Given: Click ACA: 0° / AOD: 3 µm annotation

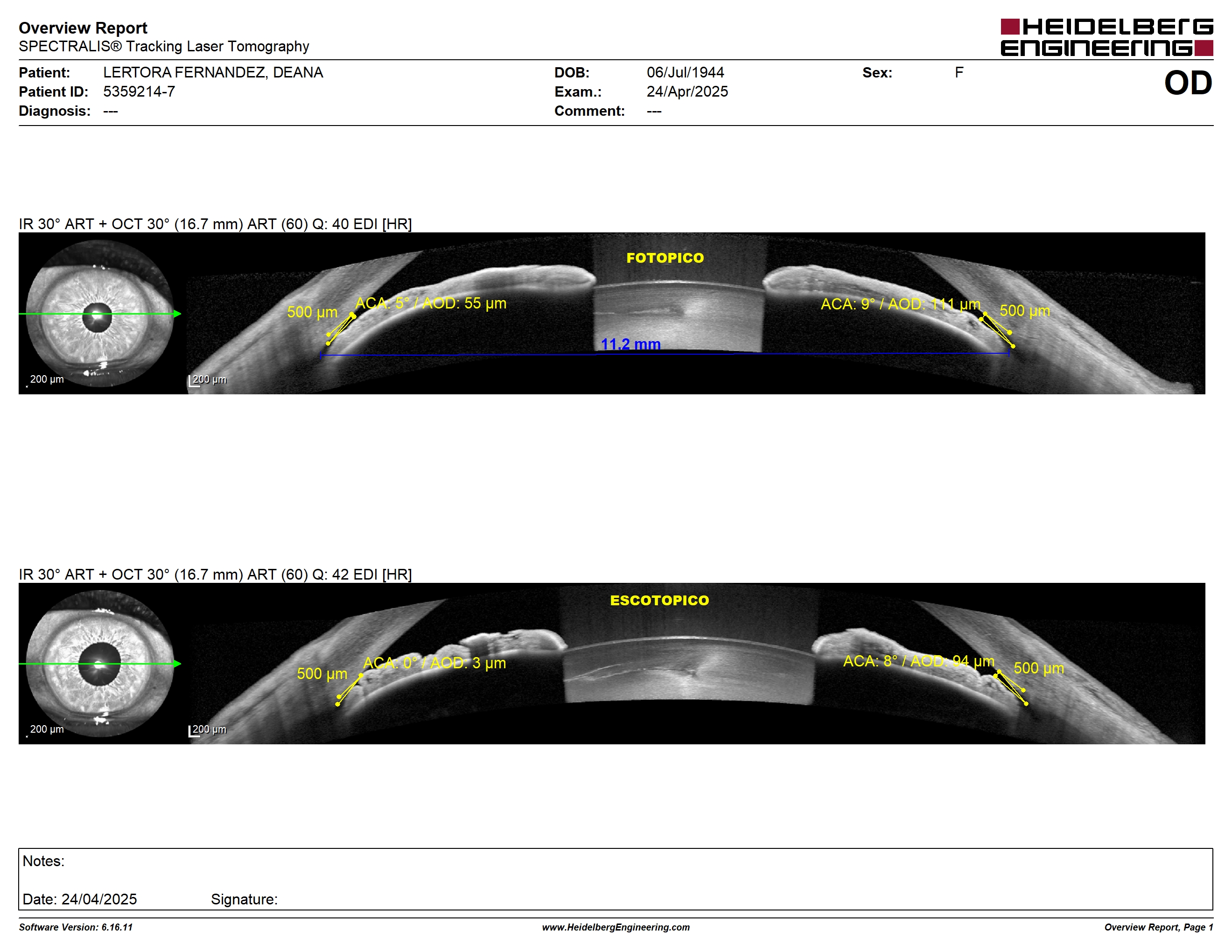Looking at the screenshot, I should click(434, 663).
